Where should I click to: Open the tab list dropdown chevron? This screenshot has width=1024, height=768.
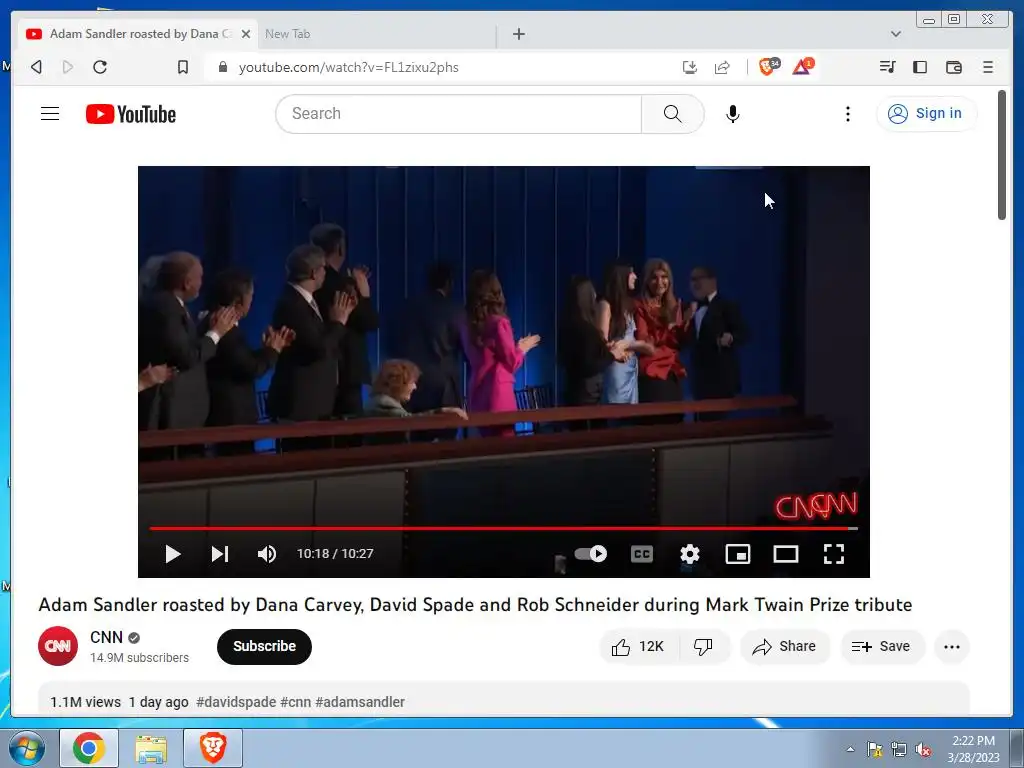coord(896,34)
